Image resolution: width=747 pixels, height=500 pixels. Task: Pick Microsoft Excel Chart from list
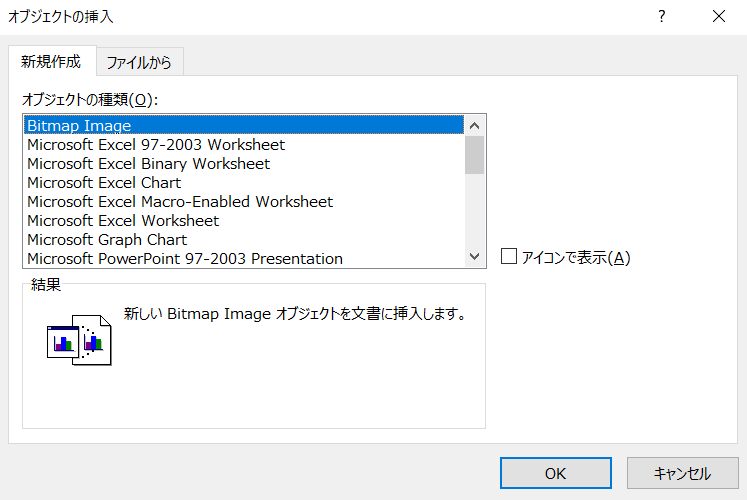tap(244, 182)
